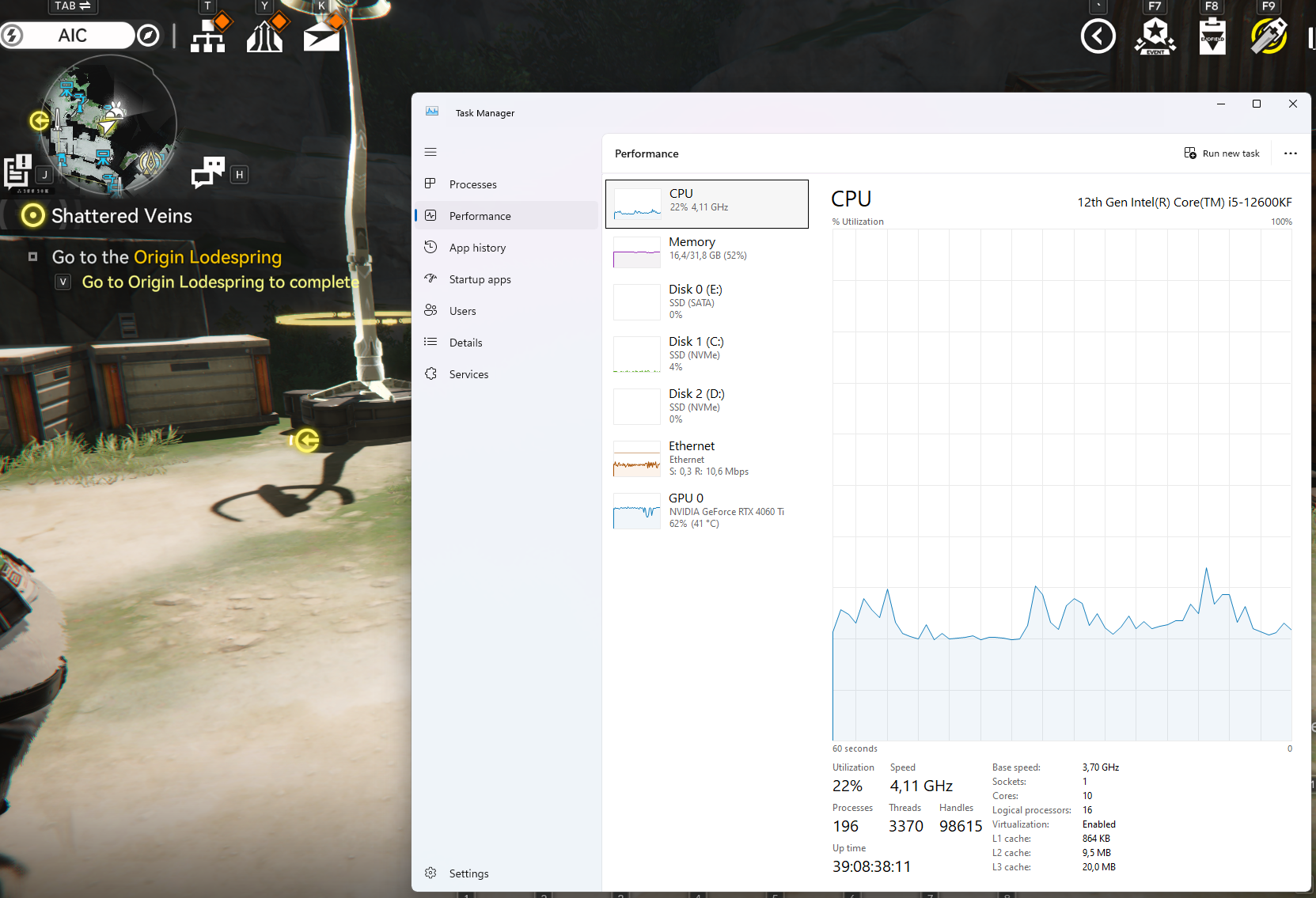1316x898 pixels.
Task: Open the game's Y-key building icon
Action: click(x=265, y=36)
